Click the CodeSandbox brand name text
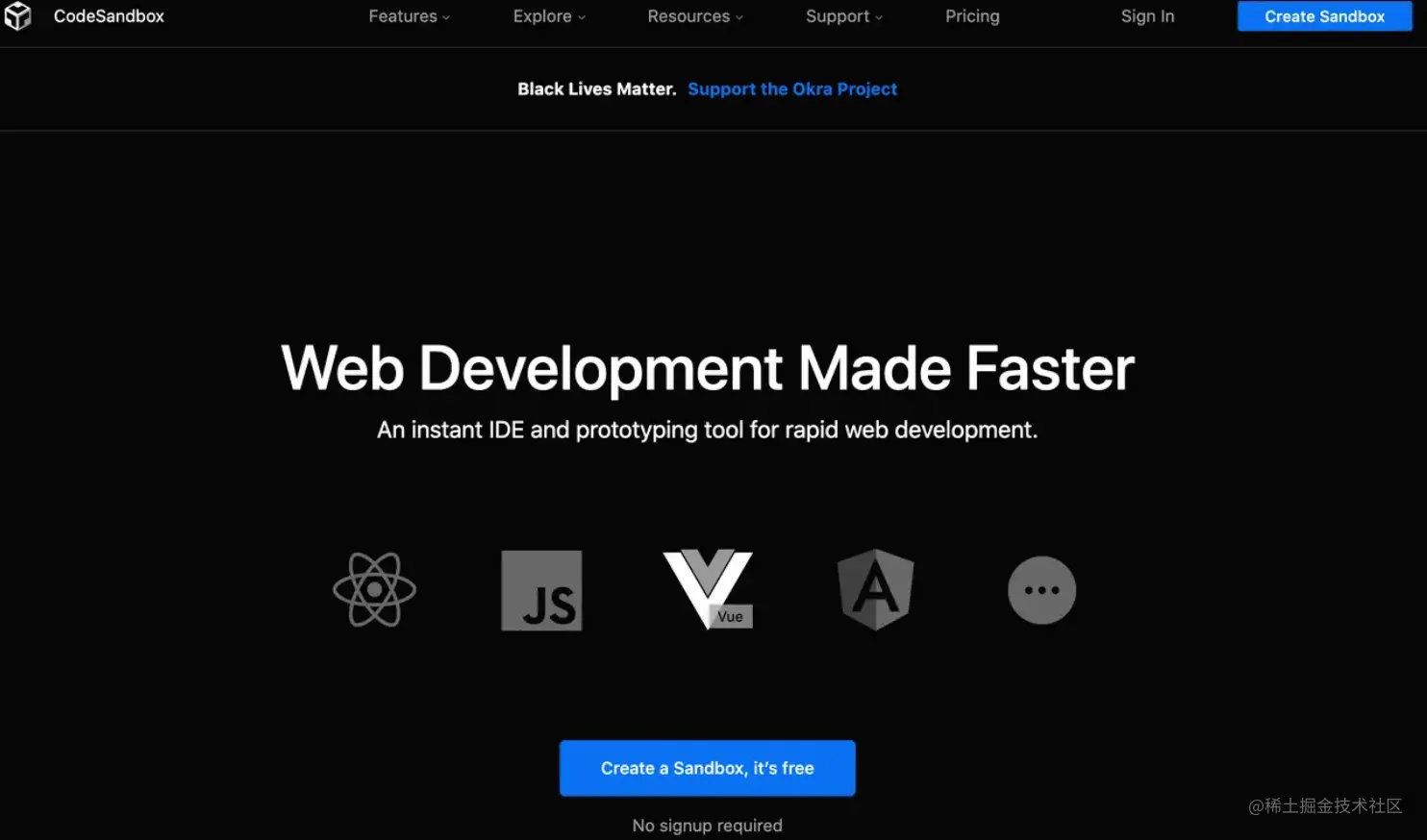The image size is (1427, 840). pos(109,16)
